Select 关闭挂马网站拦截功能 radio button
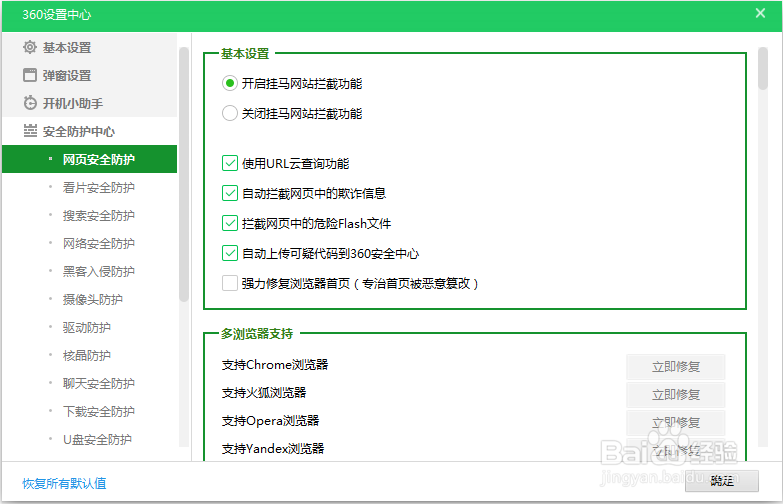 [229, 113]
